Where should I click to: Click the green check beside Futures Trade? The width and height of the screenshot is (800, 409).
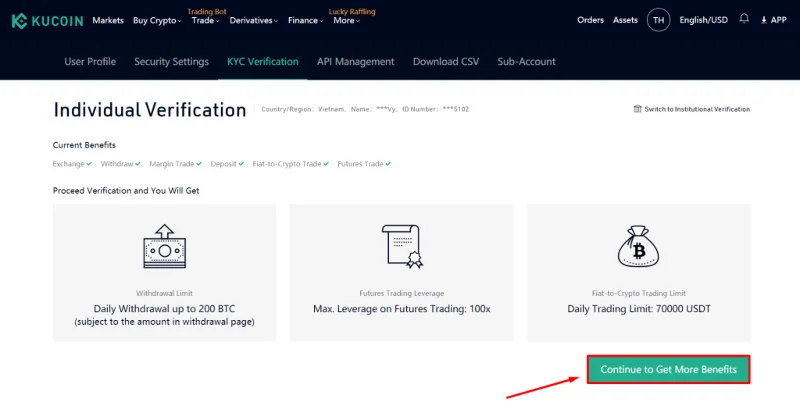pos(388,164)
